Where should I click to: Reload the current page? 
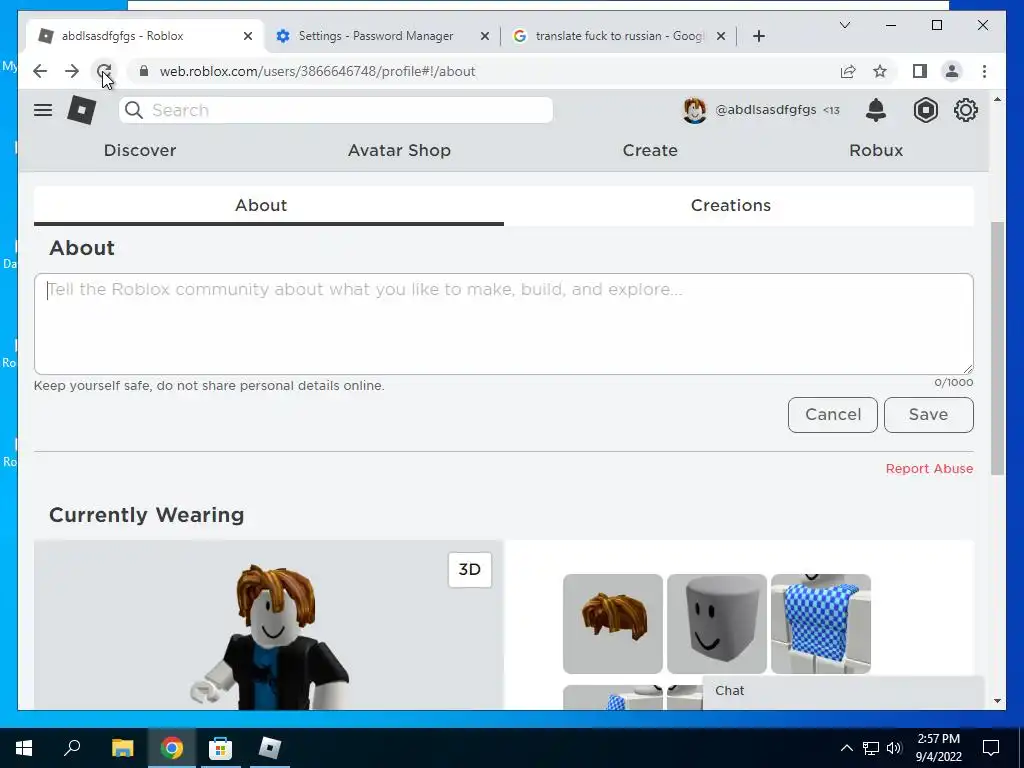103,71
